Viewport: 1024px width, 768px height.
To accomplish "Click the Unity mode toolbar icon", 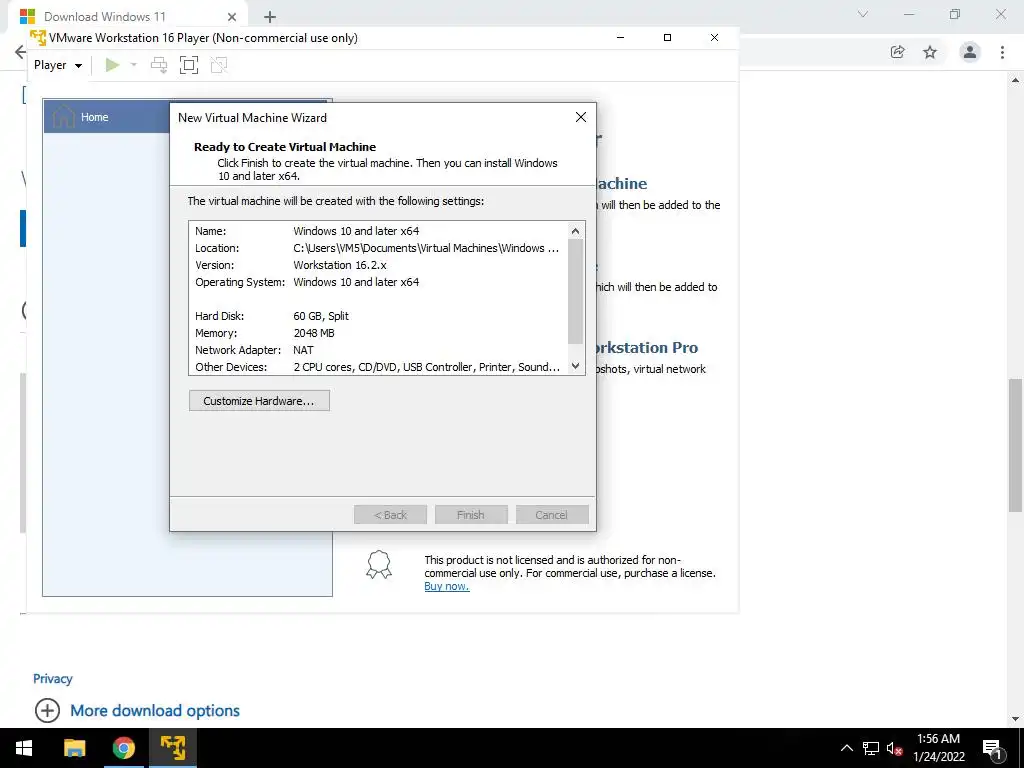I will (x=219, y=65).
